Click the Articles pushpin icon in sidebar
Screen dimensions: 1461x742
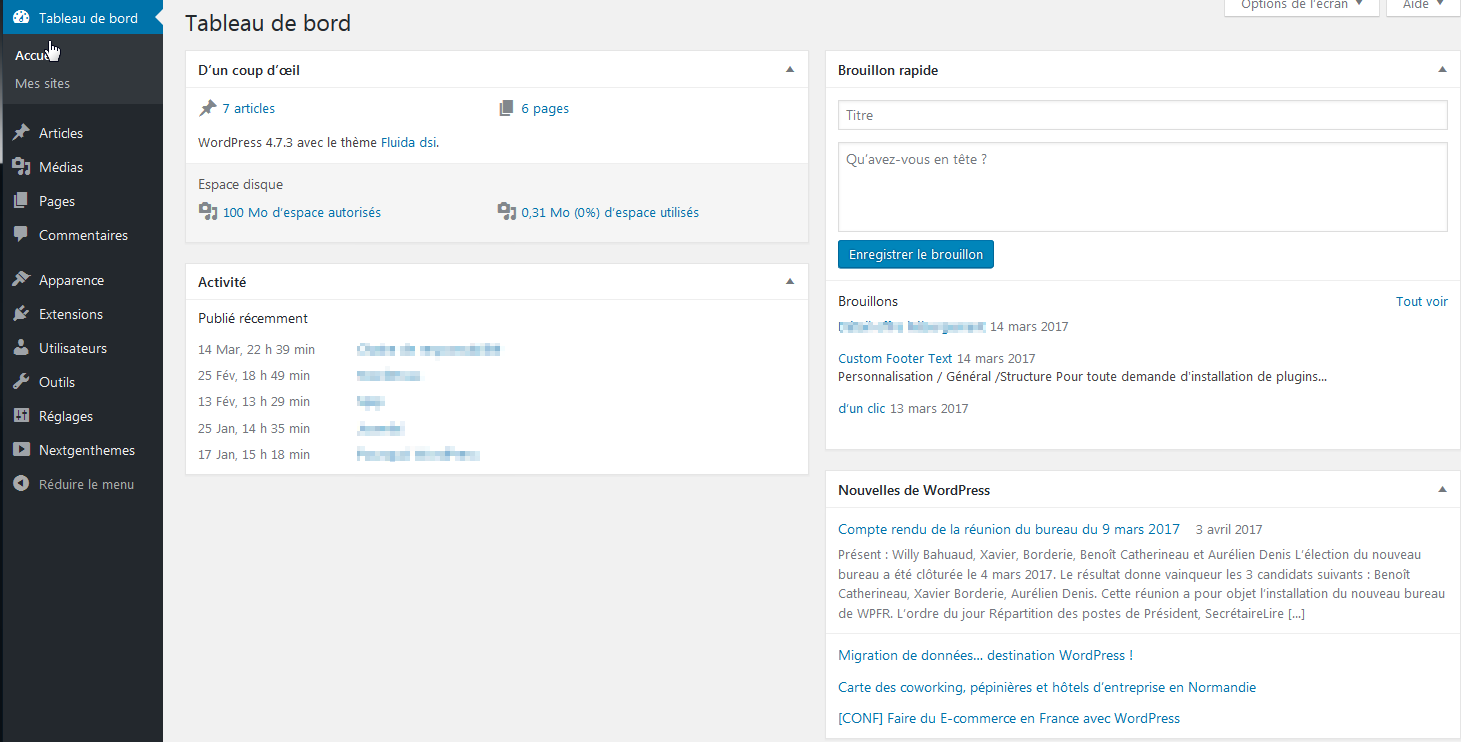(x=21, y=133)
